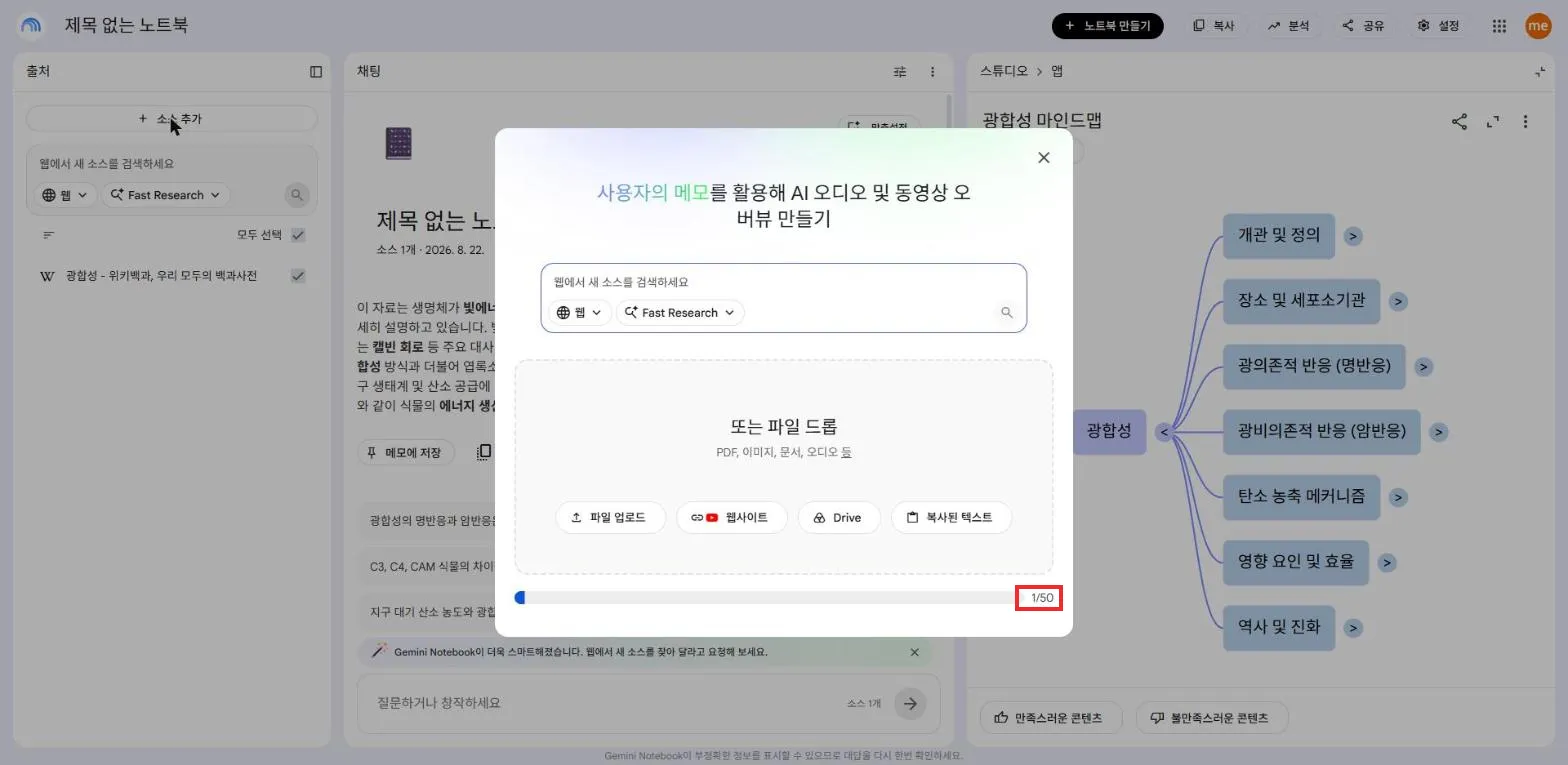Open the chat settings sliders icon
Viewport: 1568px width, 765px height.
[900, 71]
